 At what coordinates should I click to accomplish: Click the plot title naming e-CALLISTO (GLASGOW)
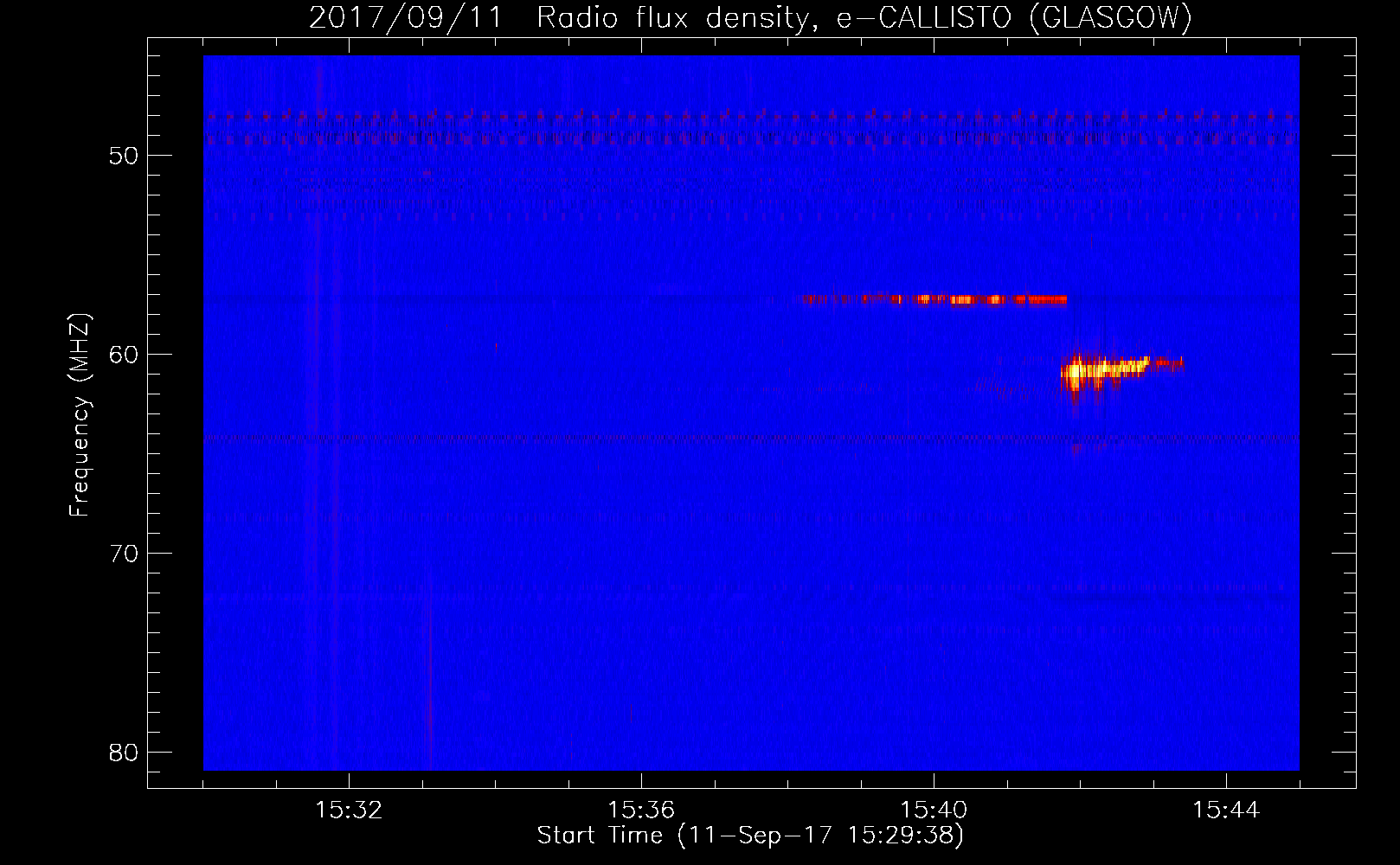pyautogui.click(x=750, y=18)
